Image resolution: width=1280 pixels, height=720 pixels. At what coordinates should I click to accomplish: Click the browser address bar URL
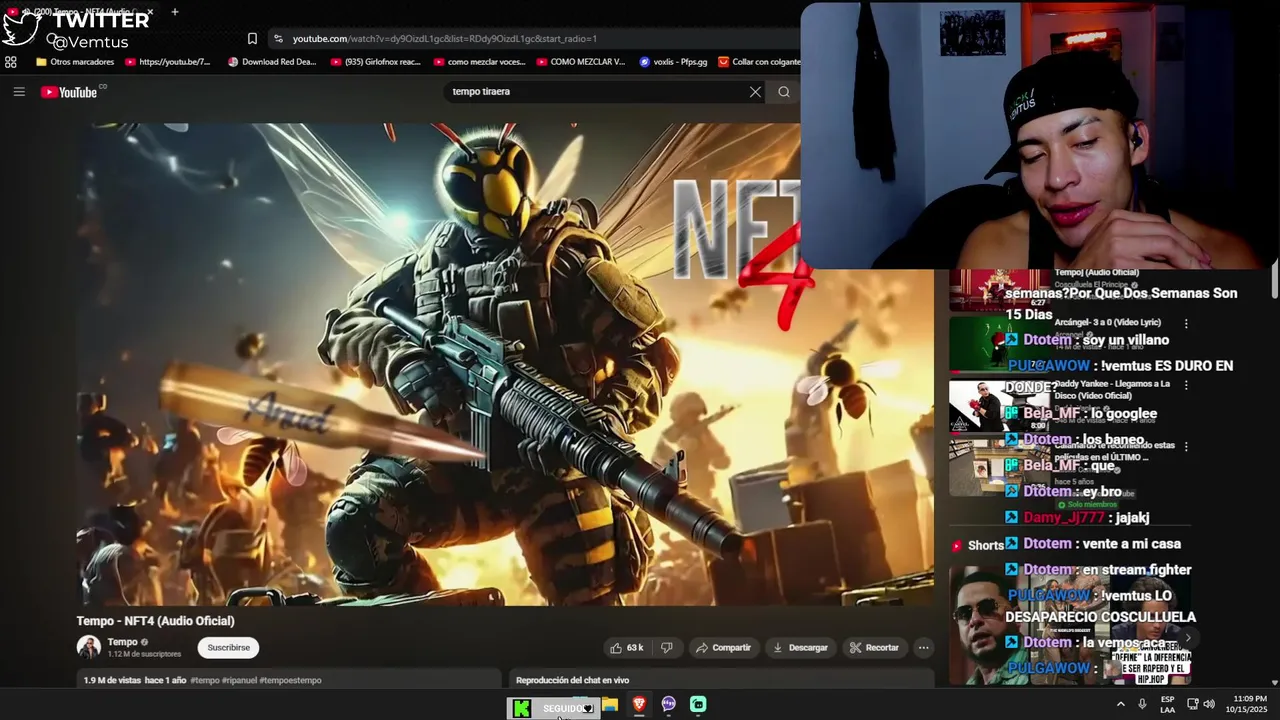pyautogui.click(x=444, y=38)
